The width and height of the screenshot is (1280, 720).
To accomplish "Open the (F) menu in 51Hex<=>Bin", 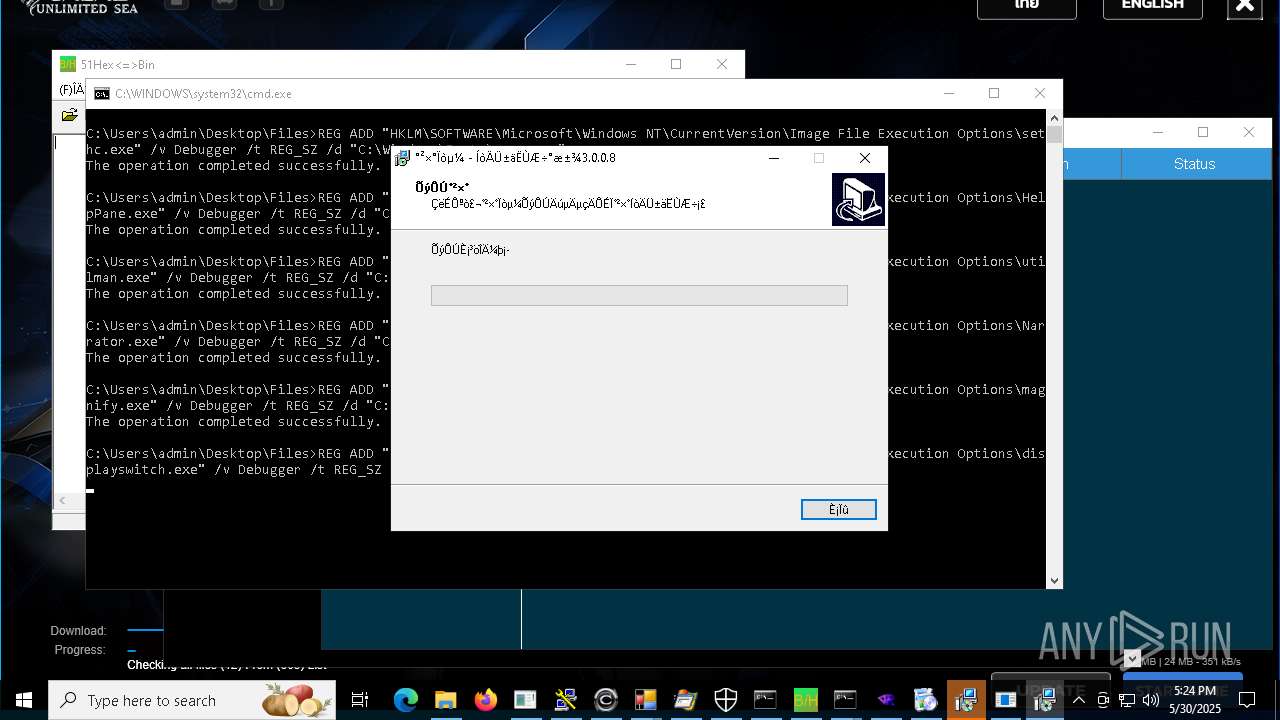I will (x=71, y=90).
